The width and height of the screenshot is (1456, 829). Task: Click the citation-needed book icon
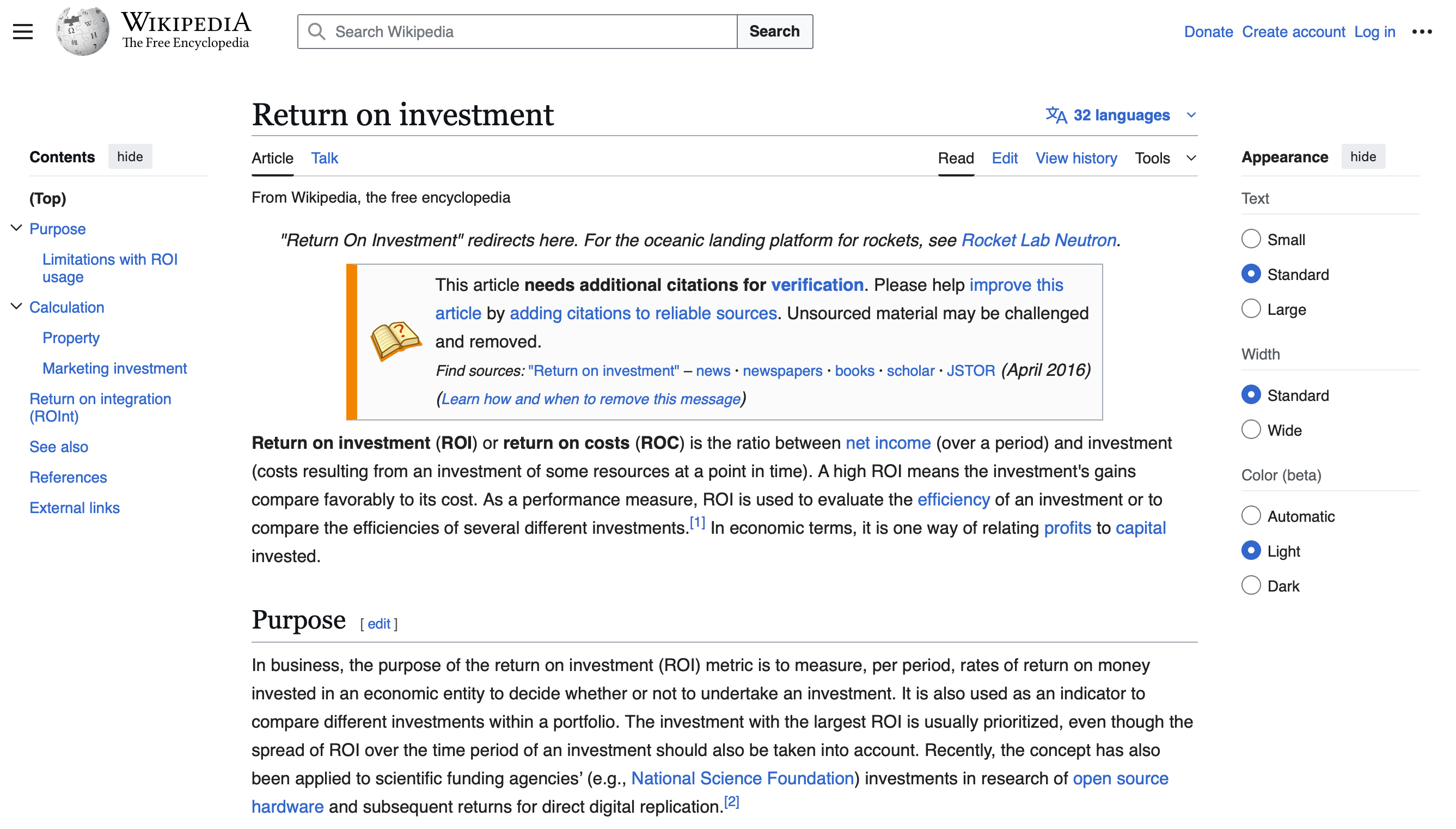pyautogui.click(x=396, y=341)
